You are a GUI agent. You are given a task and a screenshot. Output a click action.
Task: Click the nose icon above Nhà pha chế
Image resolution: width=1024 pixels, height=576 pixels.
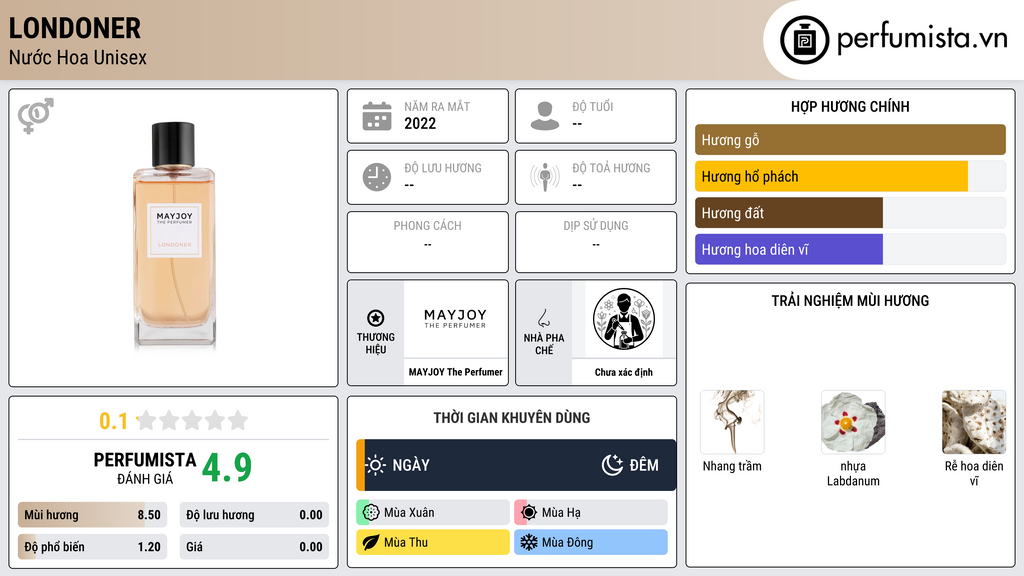[x=544, y=318]
